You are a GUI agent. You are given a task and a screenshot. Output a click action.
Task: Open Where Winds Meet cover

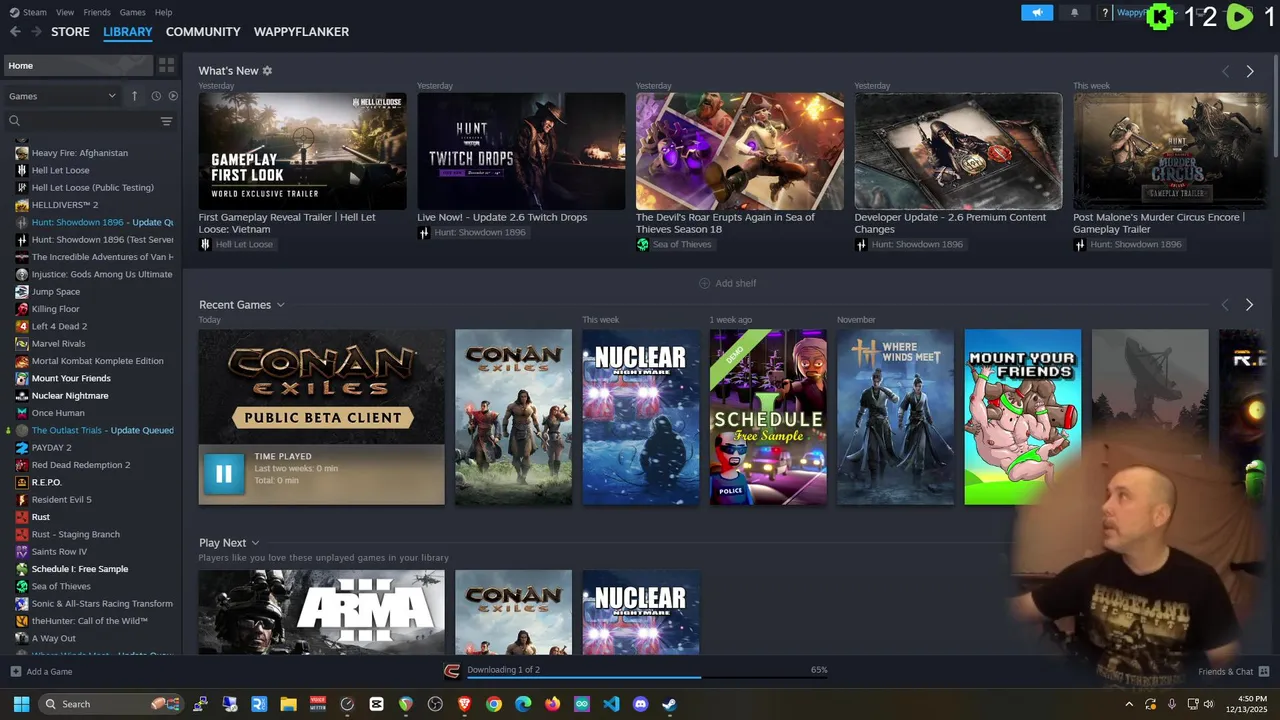895,417
